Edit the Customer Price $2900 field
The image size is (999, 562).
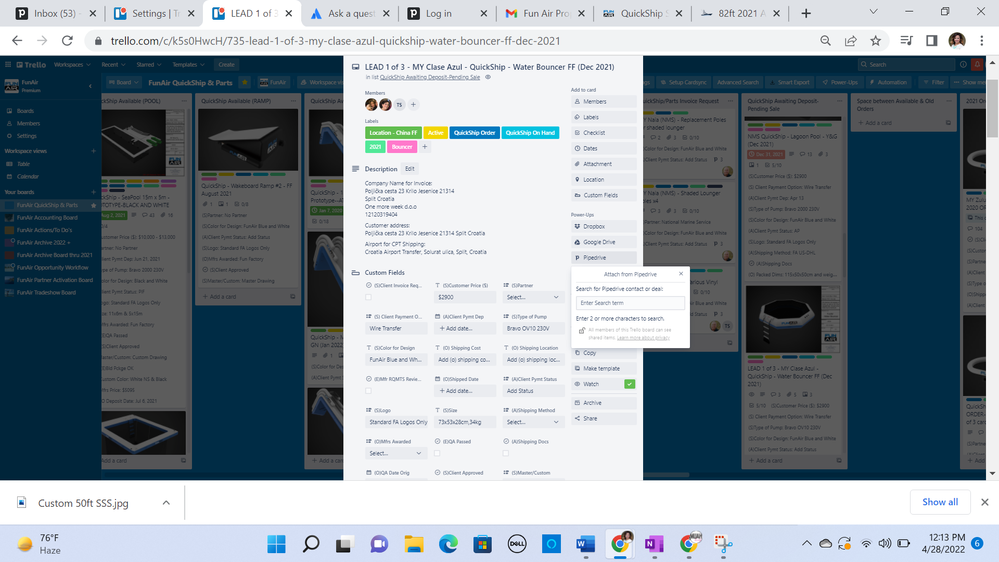[464, 297]
